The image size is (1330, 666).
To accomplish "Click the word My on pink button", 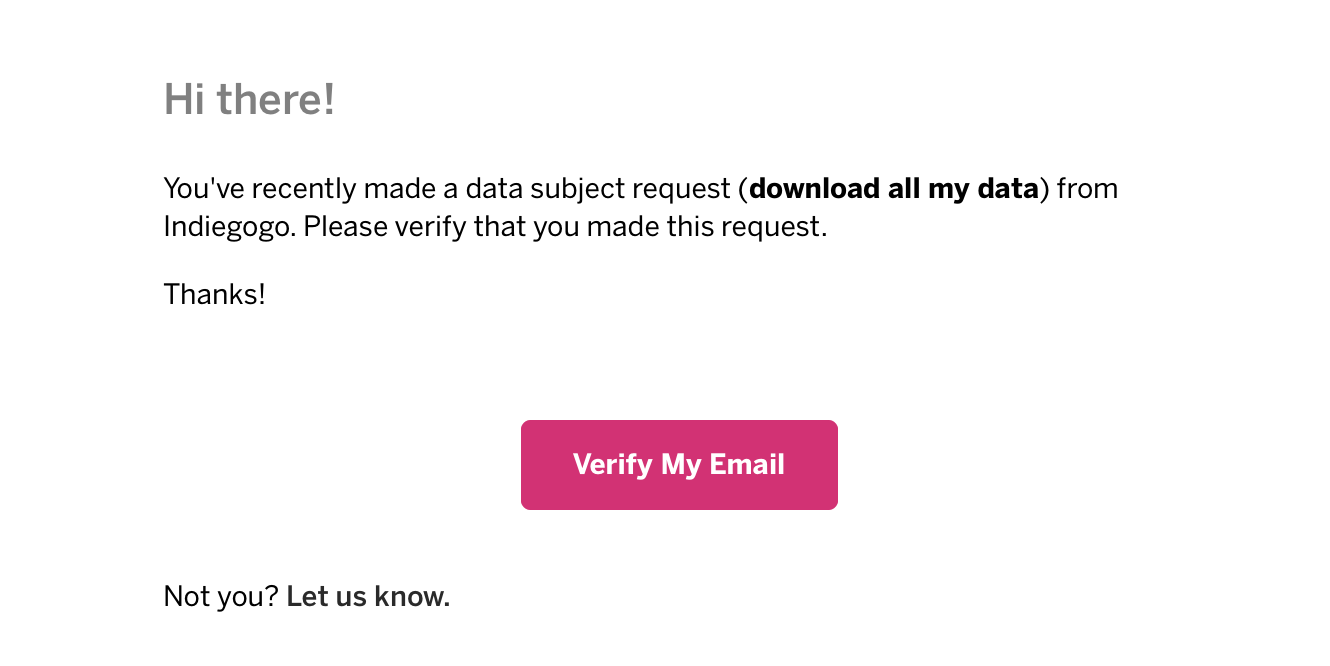I will (x=681, y=466).
